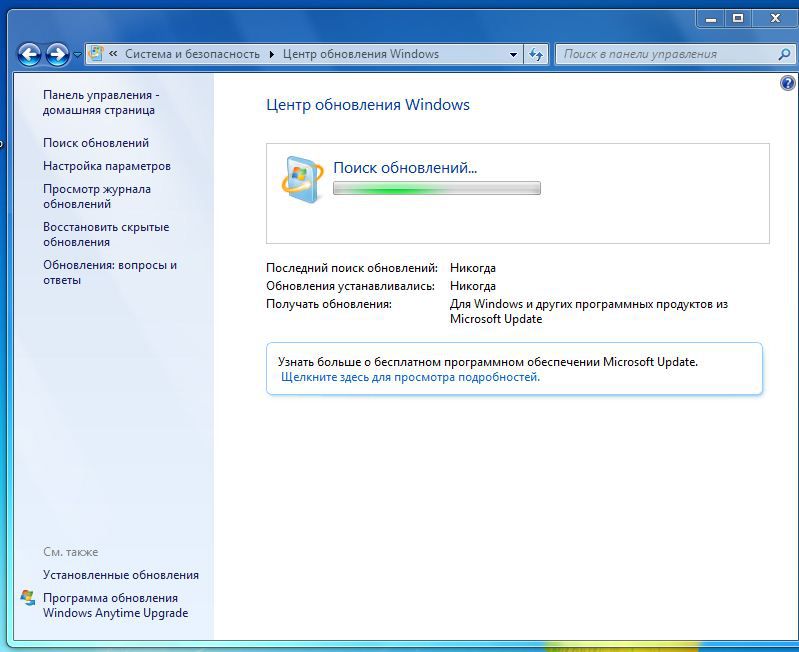Screen dimensions: 799x652
Task: Select 'Центр обновления Windows' breadcrumb
Action: [361, 54]
